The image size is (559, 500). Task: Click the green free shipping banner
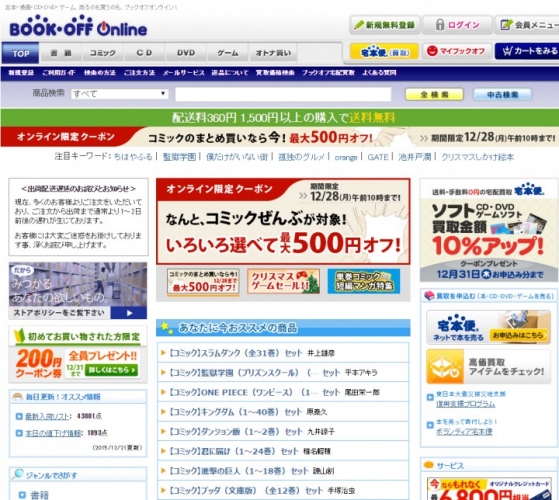(280, 117)
